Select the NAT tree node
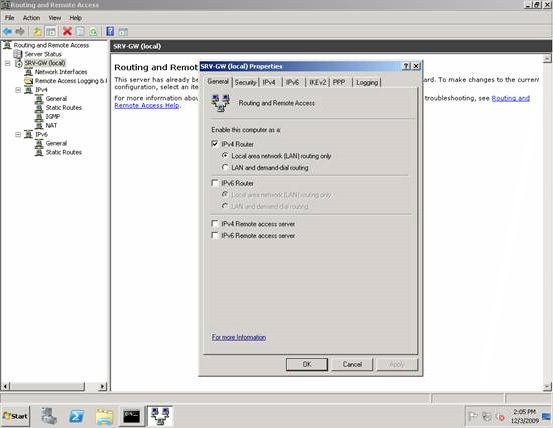The image size is (553, 428). click(51, 126)
